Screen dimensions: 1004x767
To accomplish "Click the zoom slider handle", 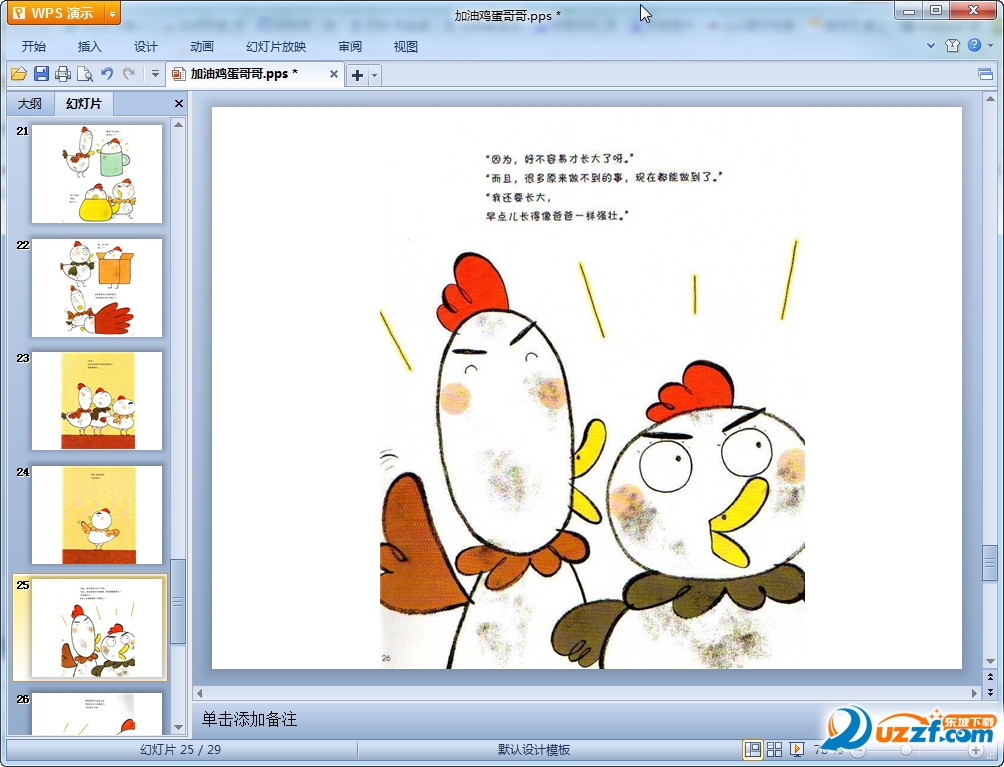I will point(906,750).
